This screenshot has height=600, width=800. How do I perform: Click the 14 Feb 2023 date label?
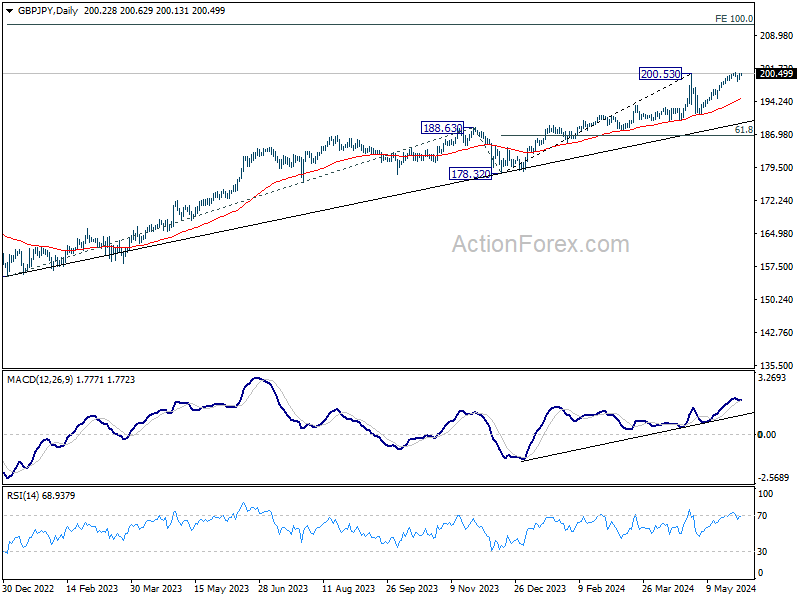point(92,589)
